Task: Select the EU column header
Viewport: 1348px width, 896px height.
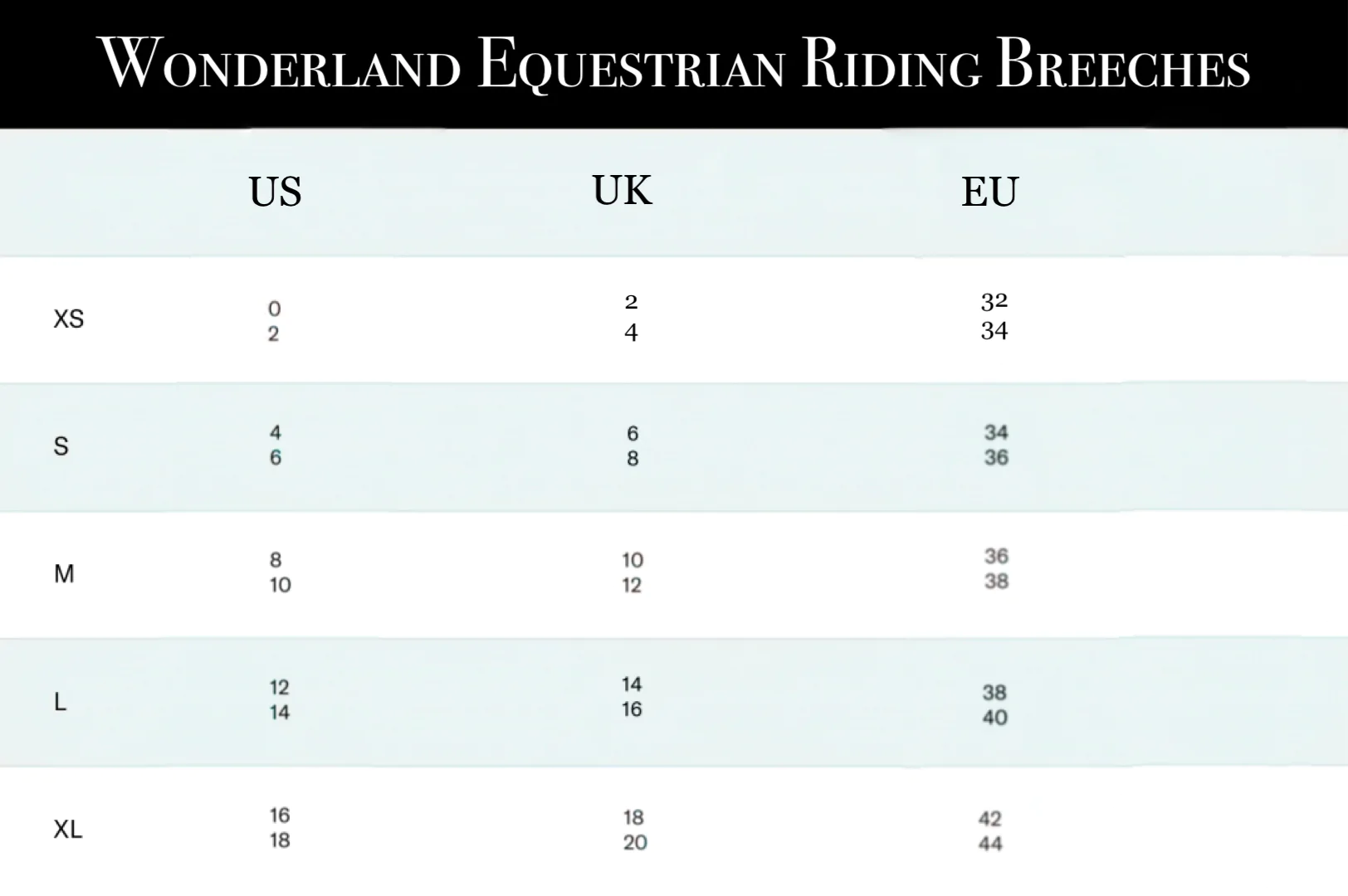Action: click(x=989, y=192)
